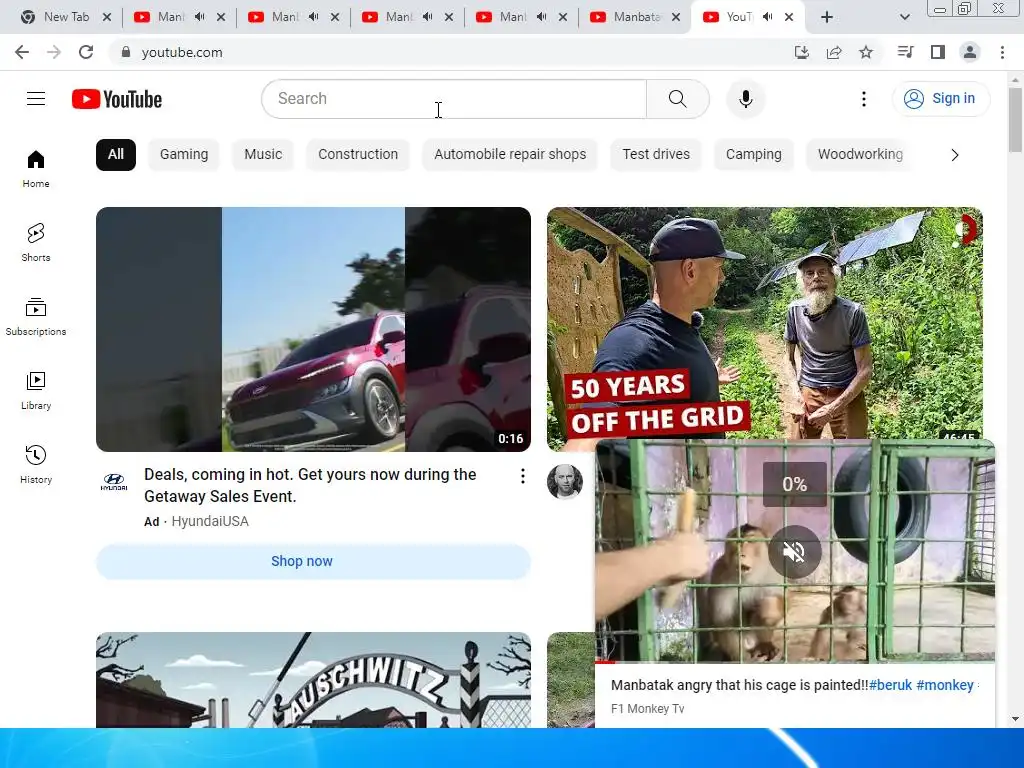Open a new tab with plus button
Viewport: 1024px width, 768px height.
827,17
